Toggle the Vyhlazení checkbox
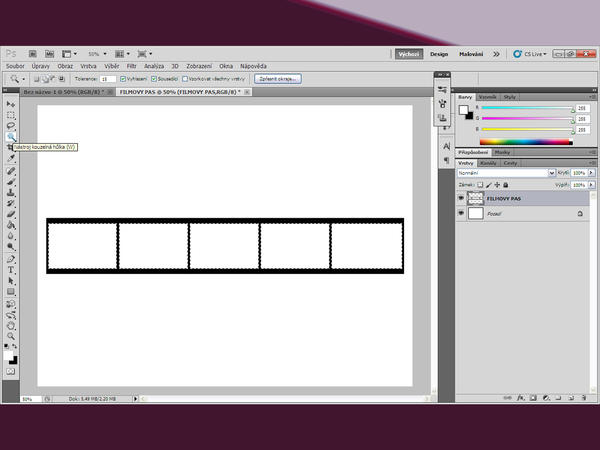This screenshot has height=450, width=600. pos(122,78)
